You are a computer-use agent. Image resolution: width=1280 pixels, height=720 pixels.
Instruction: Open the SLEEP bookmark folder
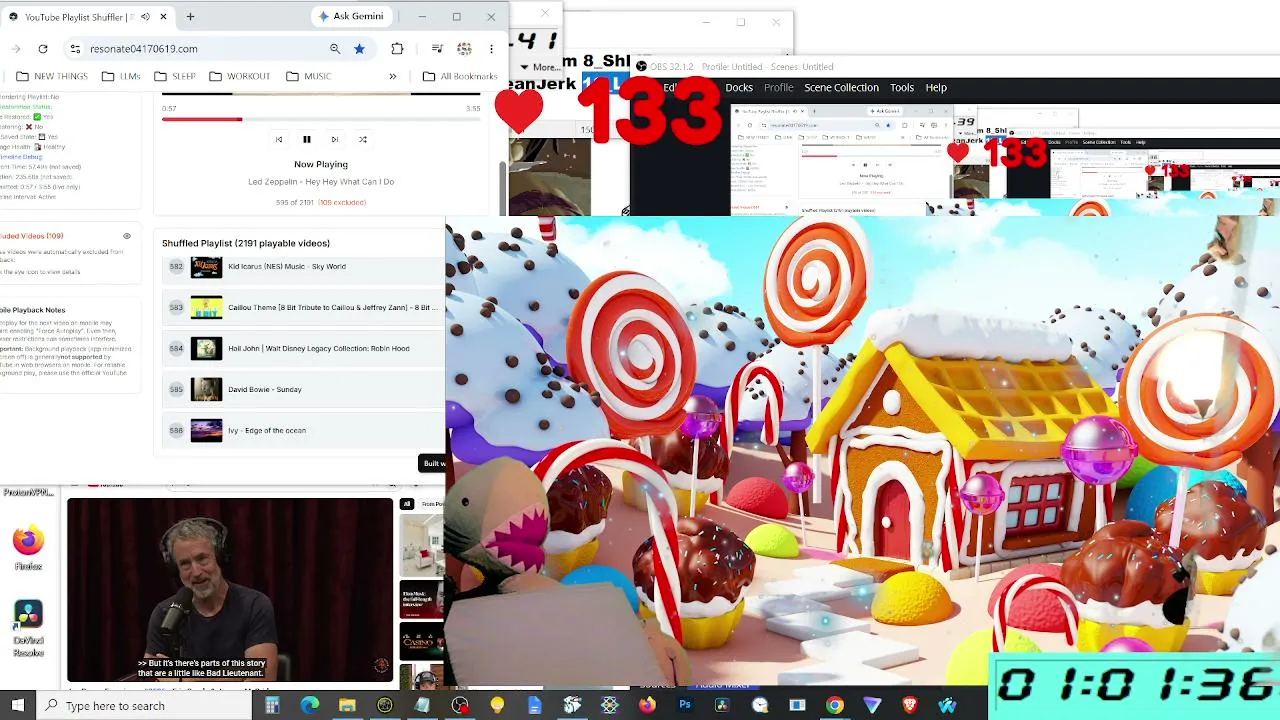(x=174, y=76)
